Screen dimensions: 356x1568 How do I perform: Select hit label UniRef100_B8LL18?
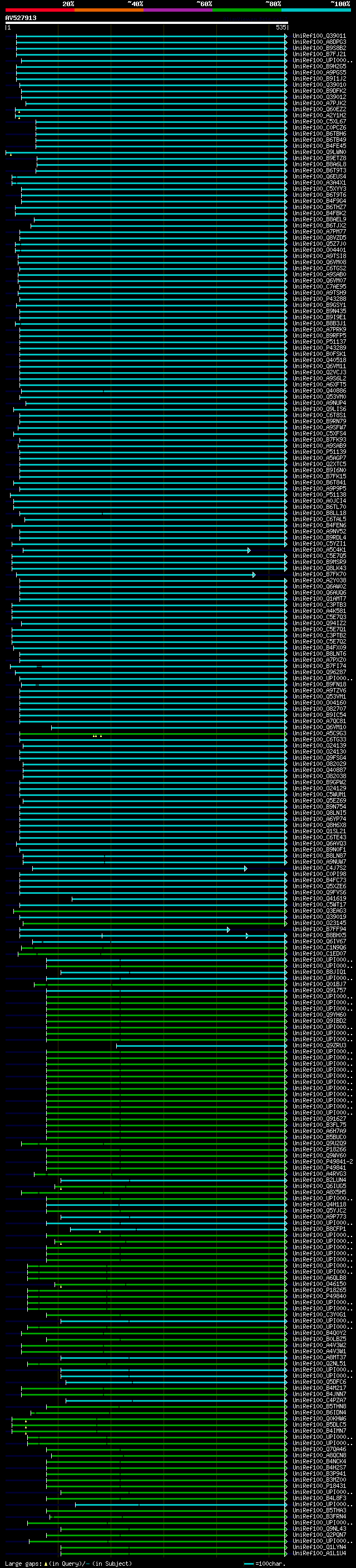tap(319, 513)
